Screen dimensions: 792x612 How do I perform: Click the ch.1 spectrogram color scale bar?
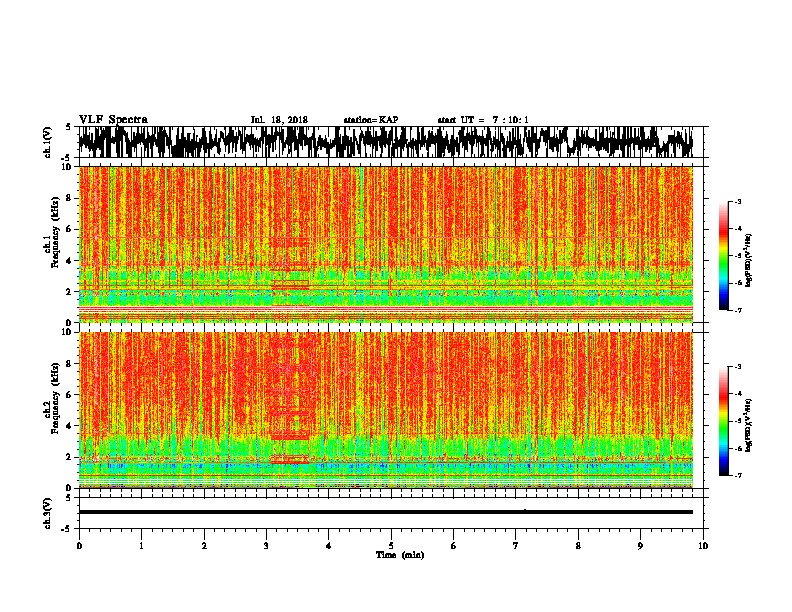[x=724, y=256]
